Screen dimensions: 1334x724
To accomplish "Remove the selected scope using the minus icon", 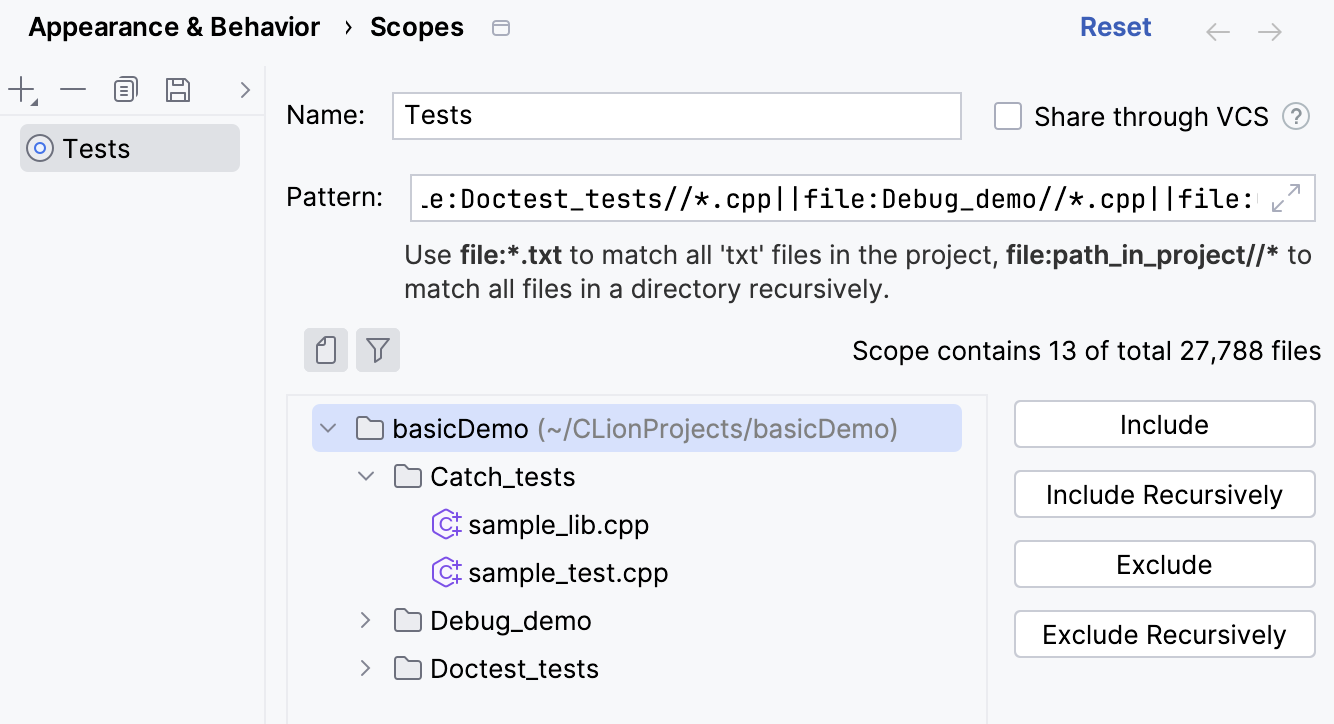I will tap(73, 89).
